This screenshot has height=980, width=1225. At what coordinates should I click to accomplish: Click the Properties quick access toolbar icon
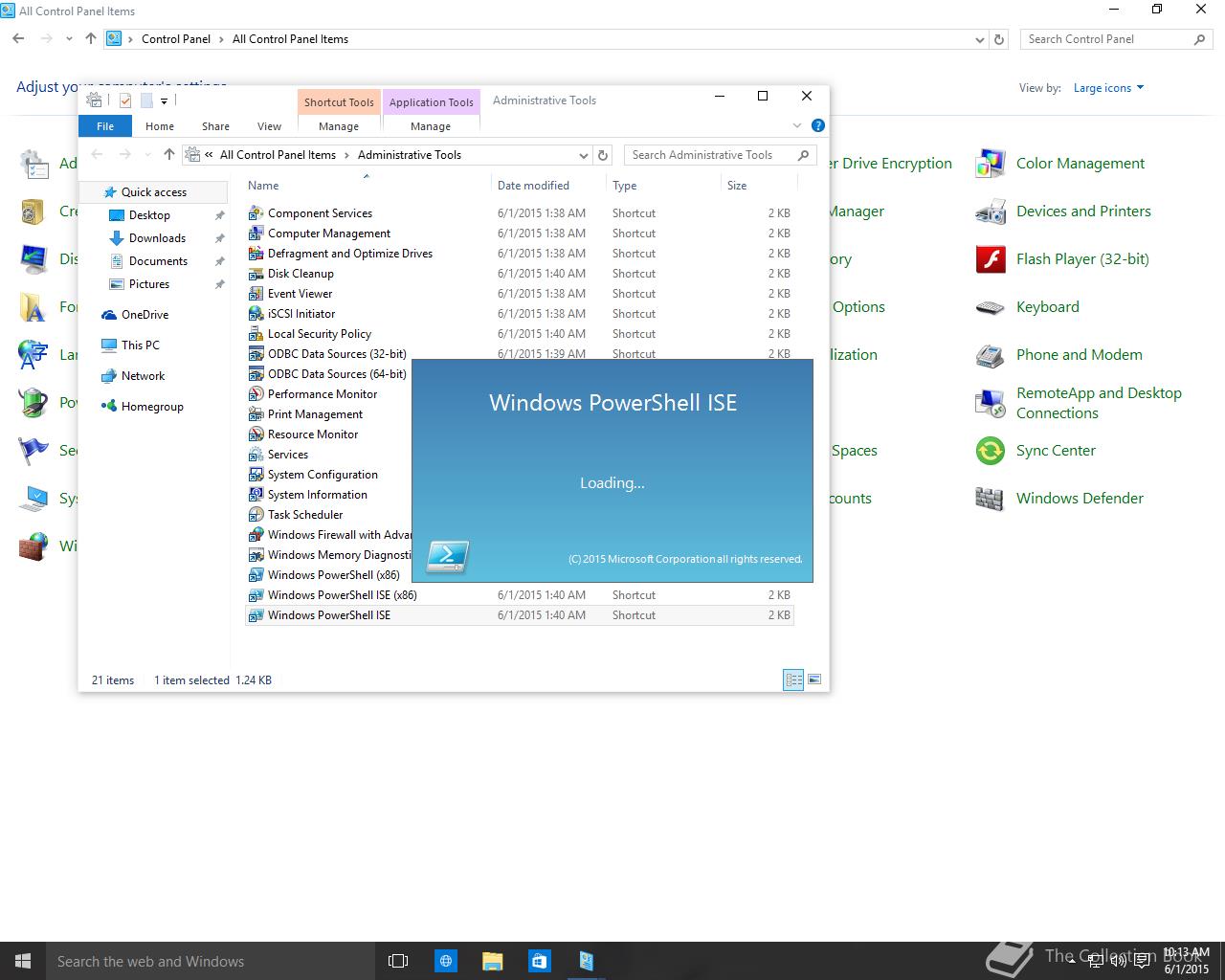click(x=125, y=100)
